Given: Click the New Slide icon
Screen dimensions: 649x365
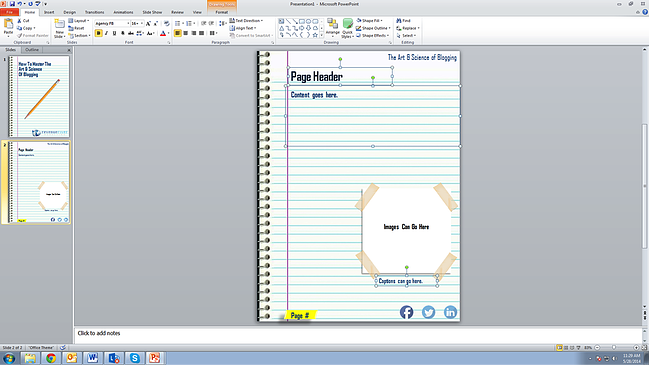Looking at the screenshot, I should 60,25.
